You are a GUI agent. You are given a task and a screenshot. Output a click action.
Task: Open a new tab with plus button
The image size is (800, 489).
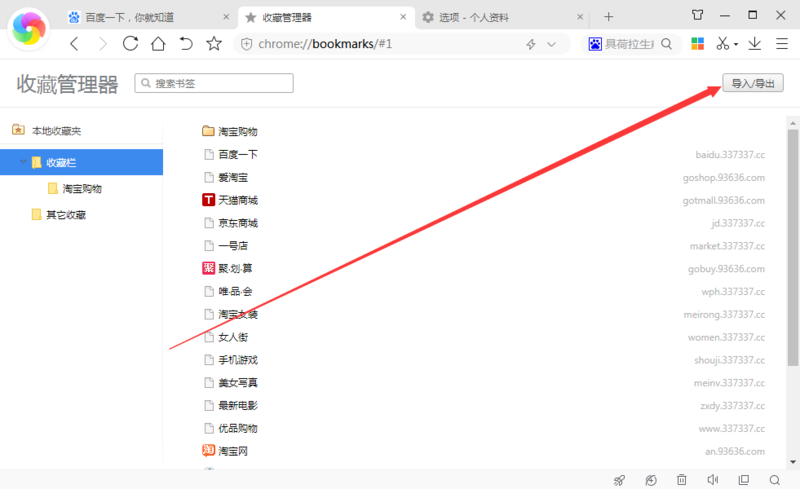click(608, 17)
